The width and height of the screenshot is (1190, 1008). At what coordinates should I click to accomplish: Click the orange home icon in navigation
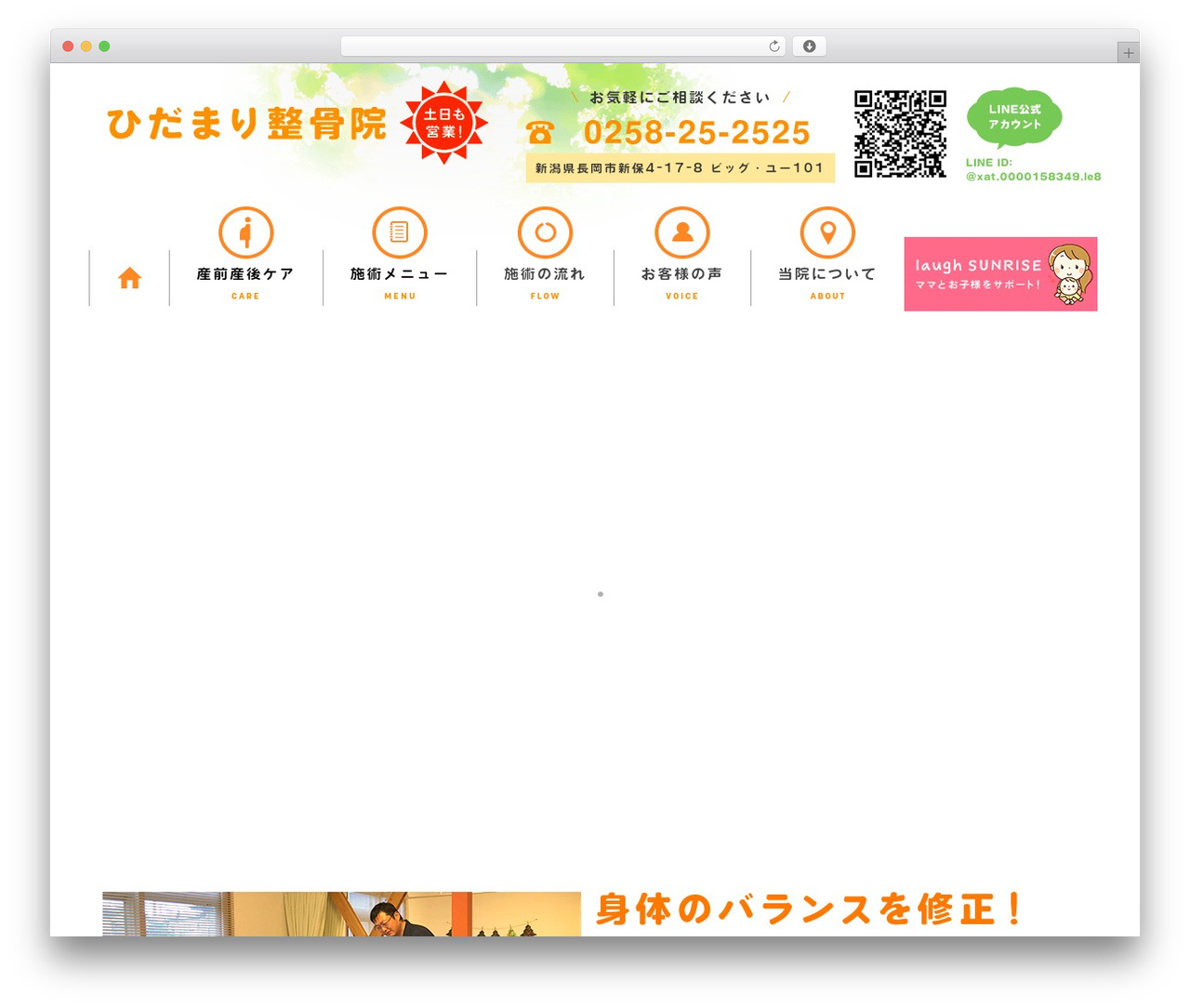130,278
